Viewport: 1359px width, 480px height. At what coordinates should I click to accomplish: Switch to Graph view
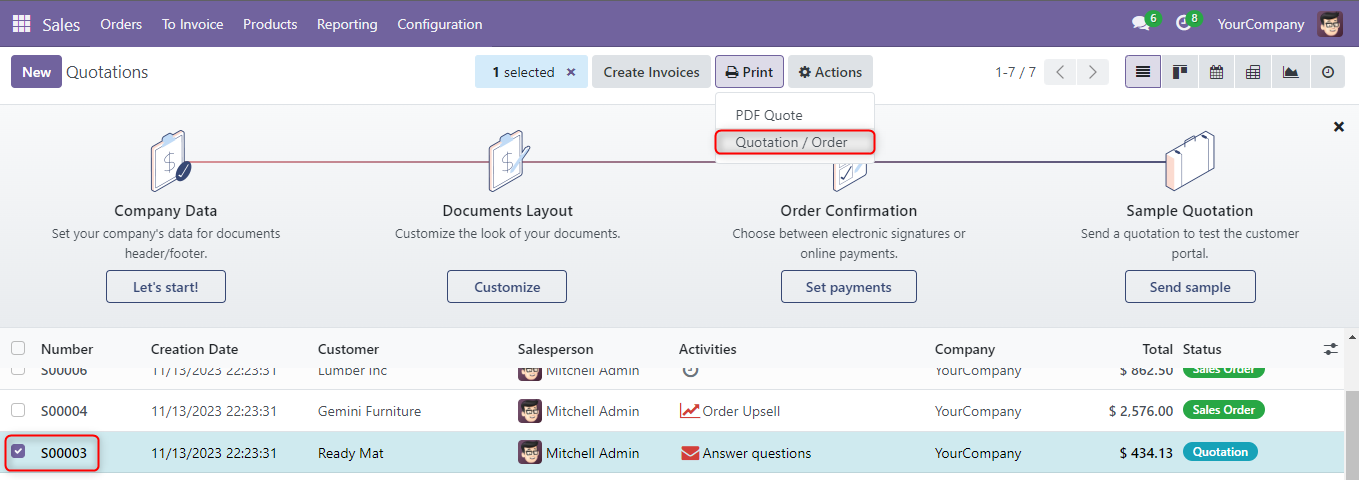pyautogui.click(x=1290, y=72)
